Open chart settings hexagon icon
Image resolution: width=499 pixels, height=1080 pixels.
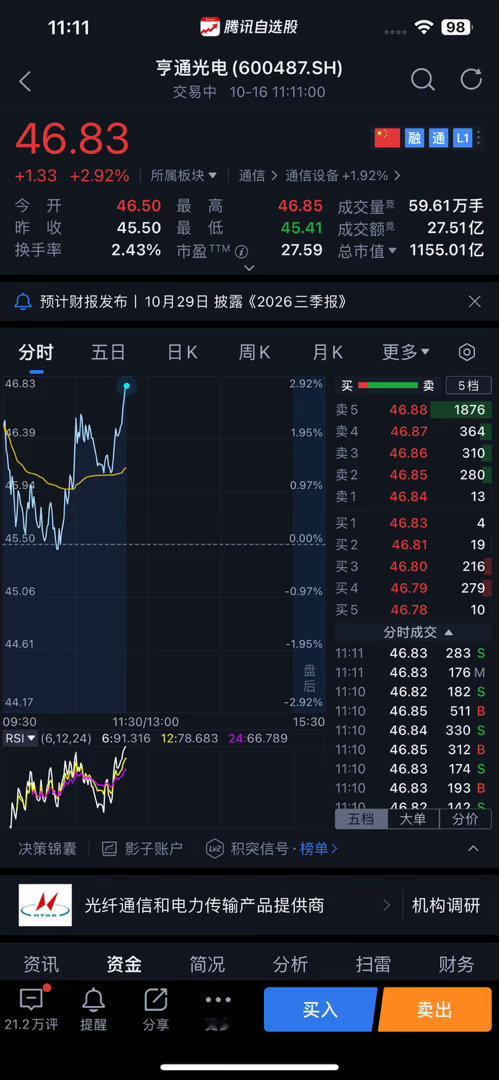(x=467, y=353)
